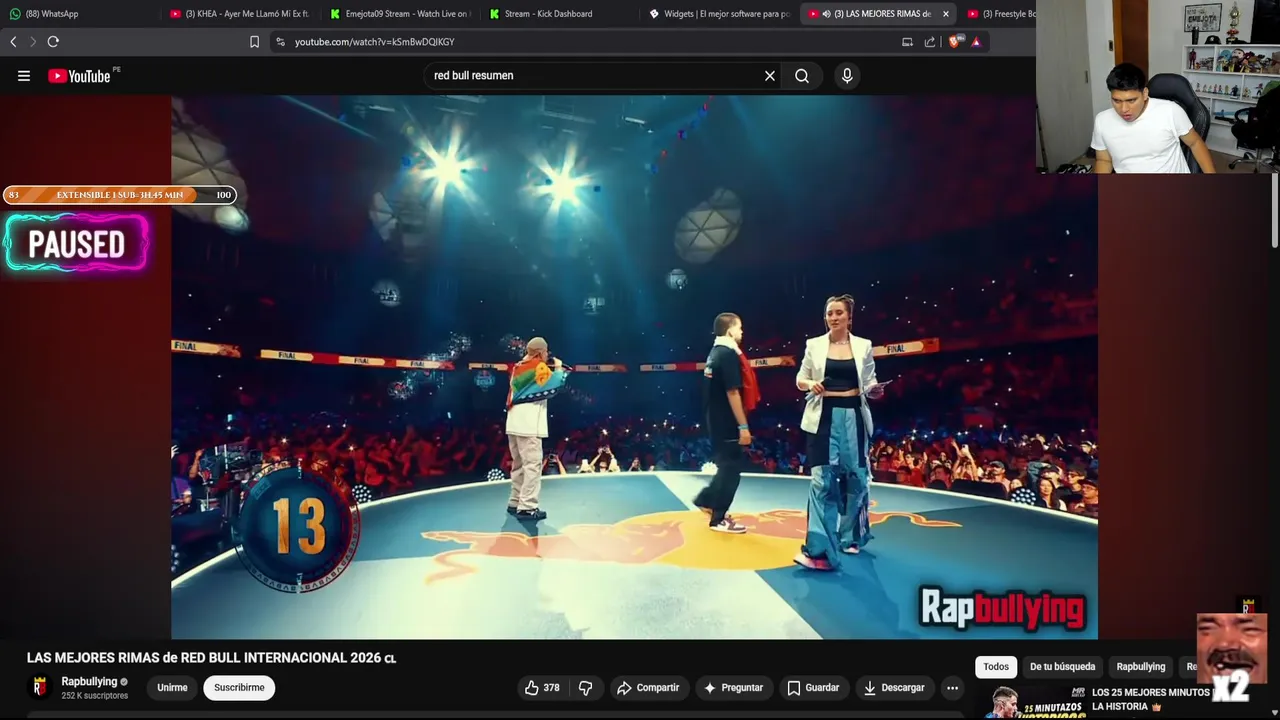Go back with browser back arrow

(13, 42)
